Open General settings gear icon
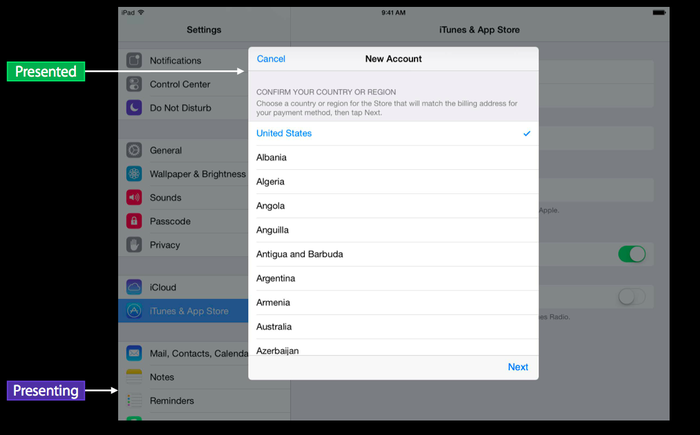The width and height of the screenshot is (700, 435). 134,151
